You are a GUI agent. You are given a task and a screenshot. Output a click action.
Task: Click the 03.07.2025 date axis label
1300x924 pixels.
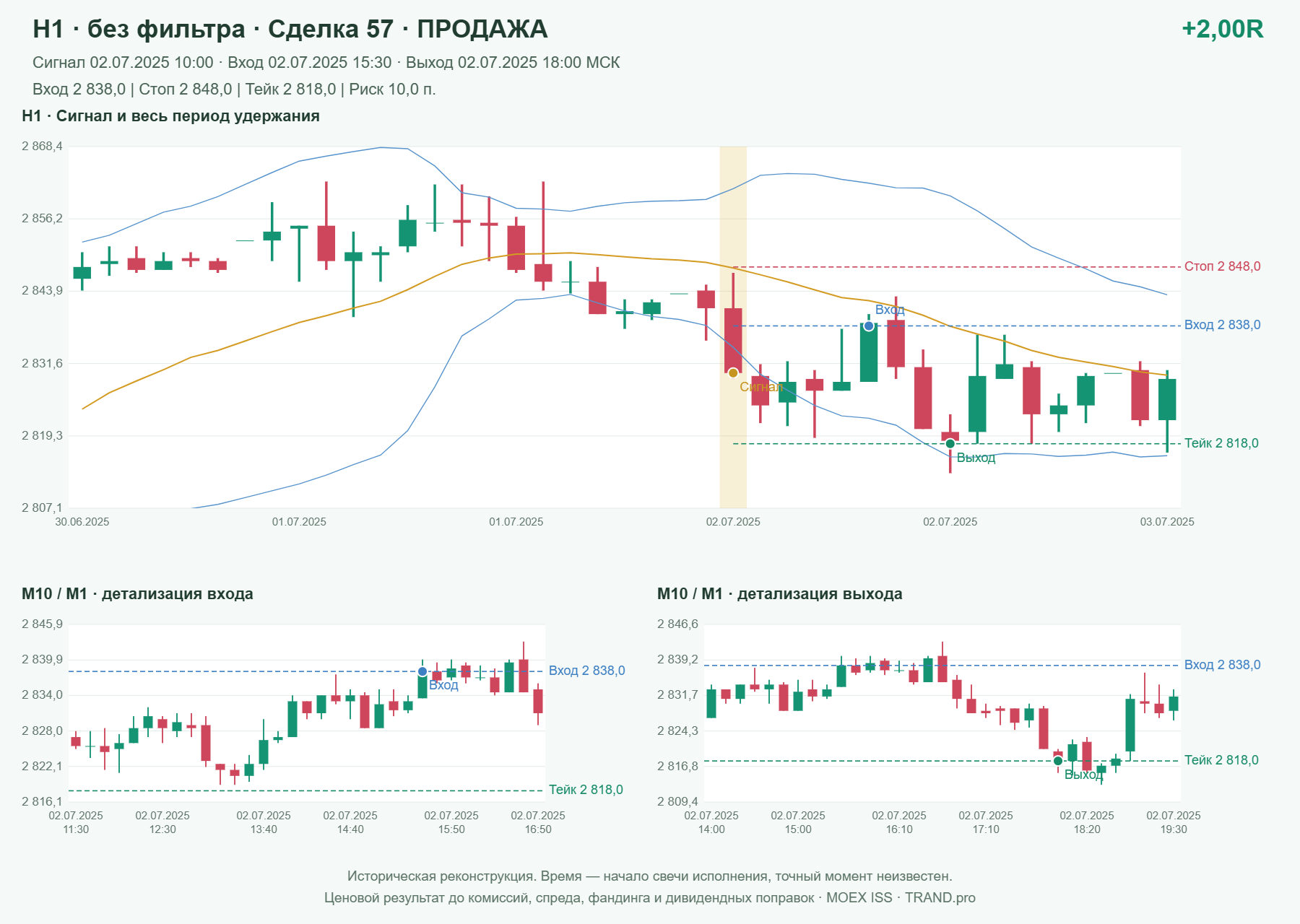point(1167,522)
